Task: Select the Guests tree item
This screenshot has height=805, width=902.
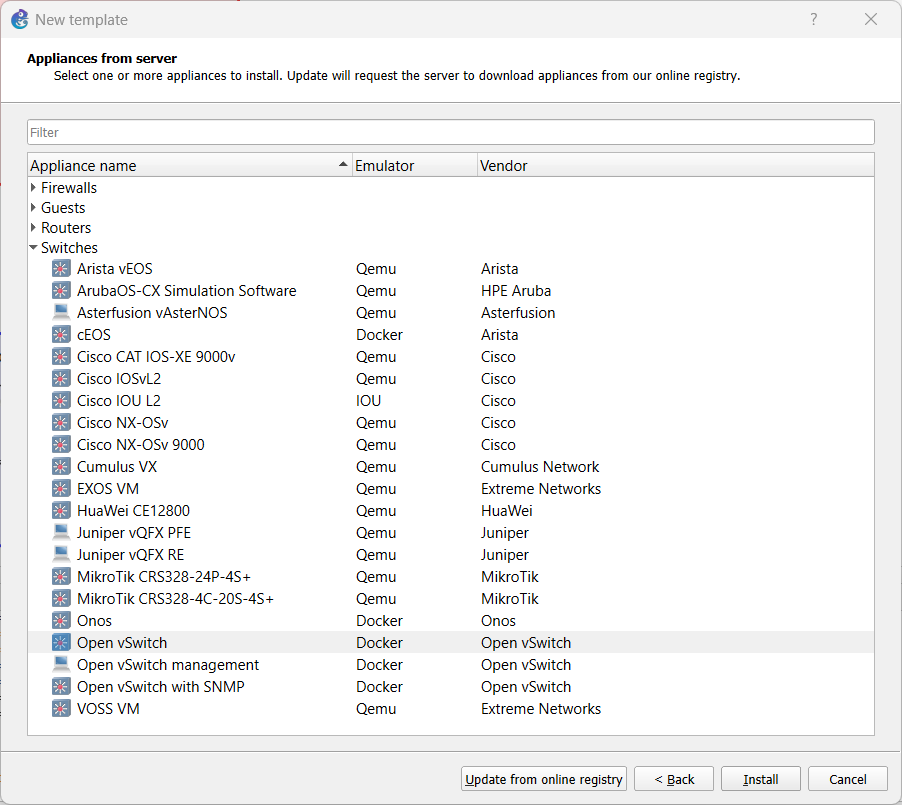Action: (x=63, y=208)
